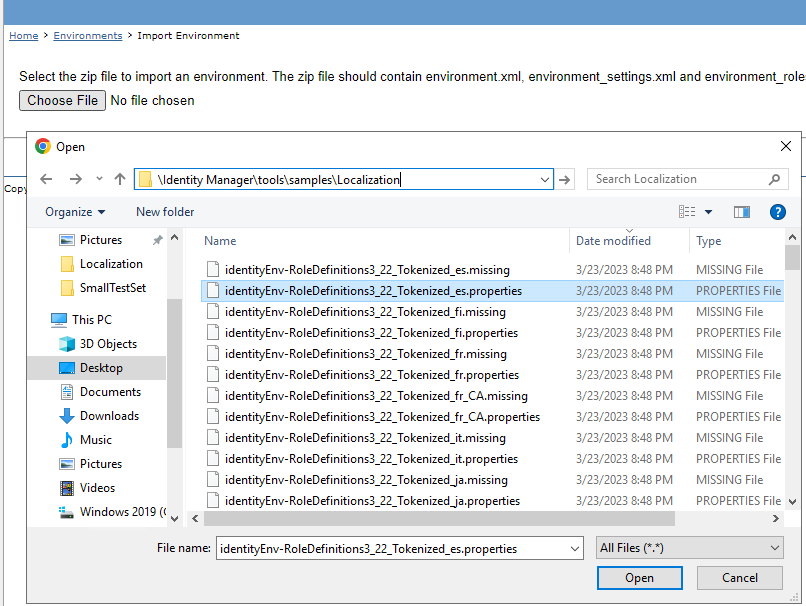Click horizontal scrollbar right arrow
The width and height of the screenshot is (806, 606).
(775, 519)
